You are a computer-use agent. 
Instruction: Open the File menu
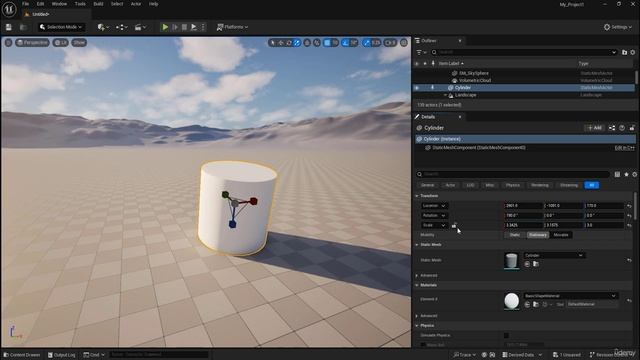[x=25, y=4]
